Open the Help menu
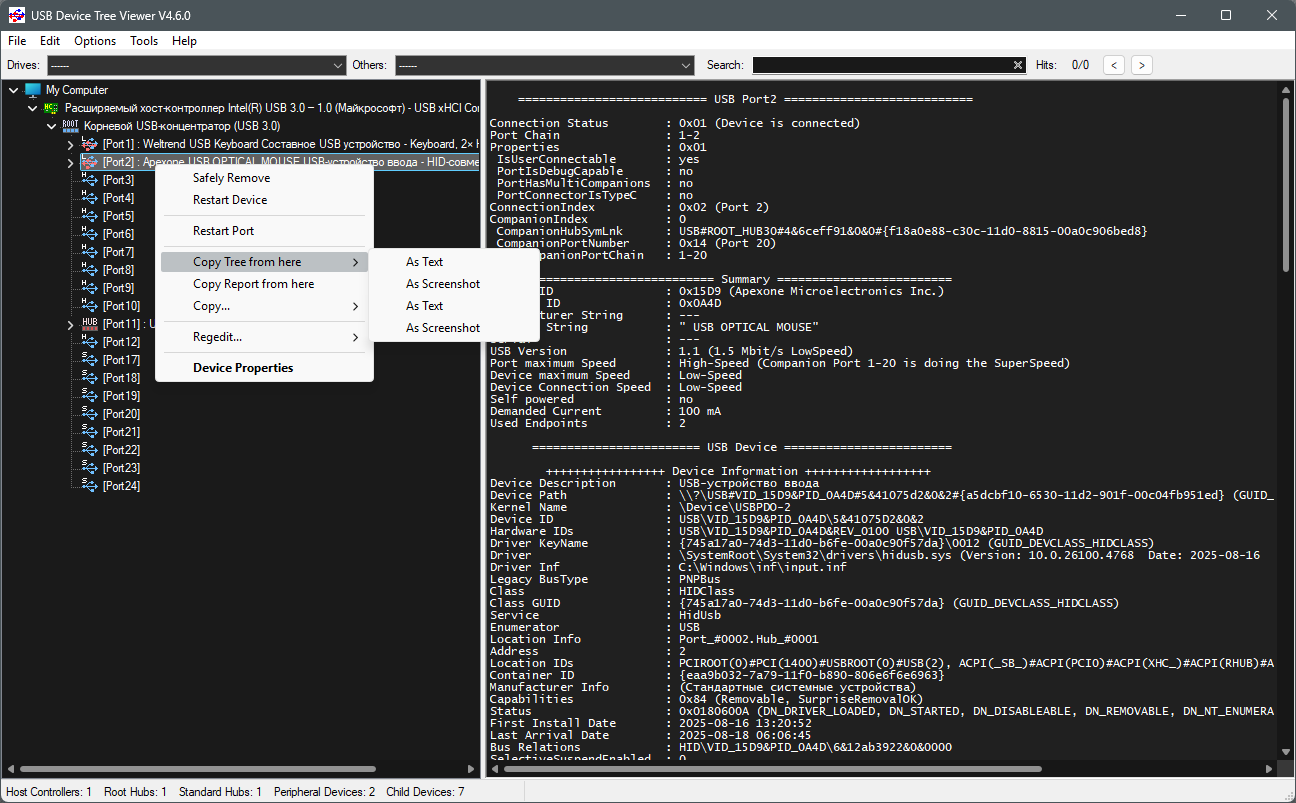Image resolution: width=1296 pixels, height=803 pixels. [184, 41]
